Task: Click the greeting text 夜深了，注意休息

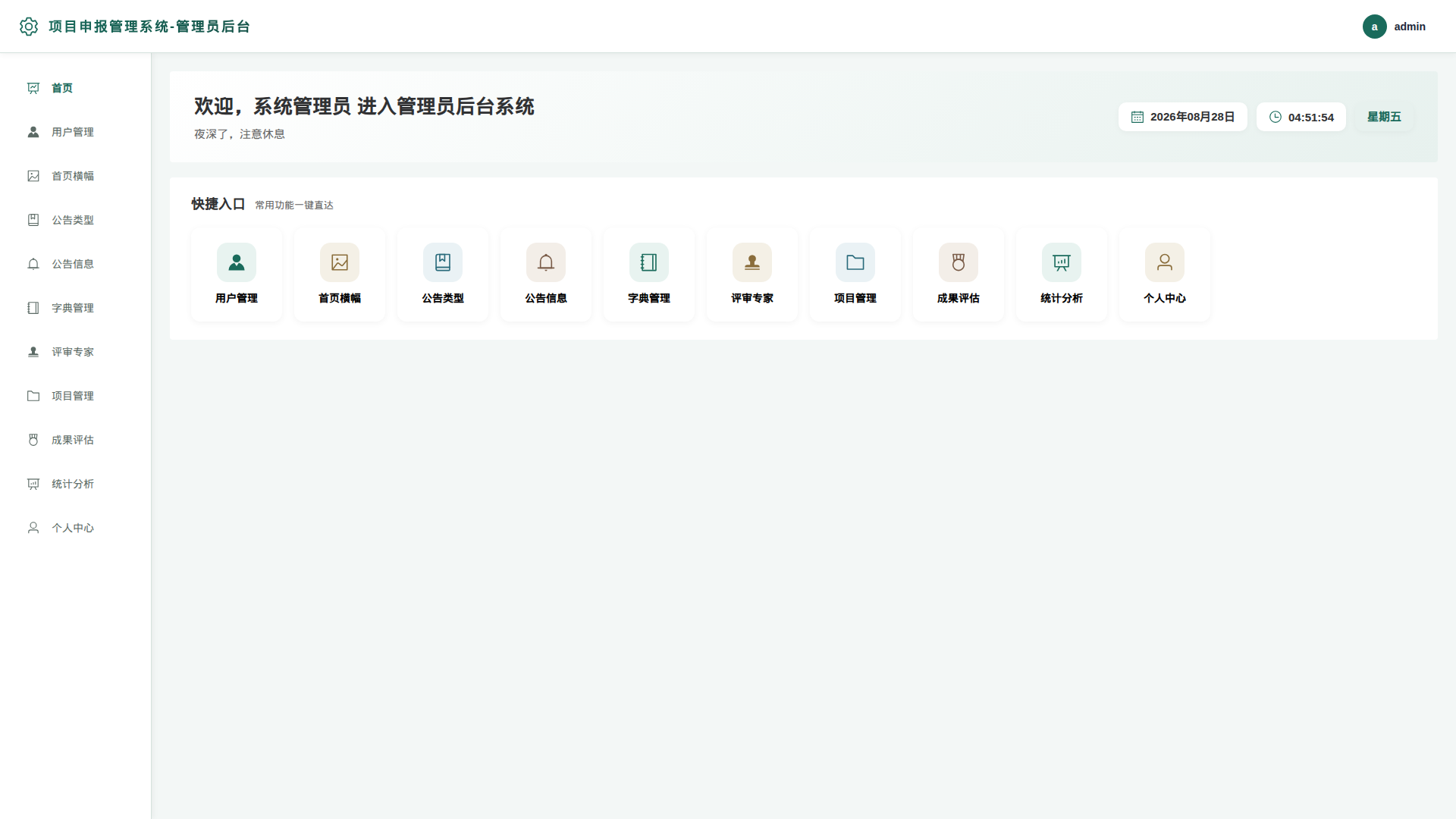Action: [x=240, y=134]
